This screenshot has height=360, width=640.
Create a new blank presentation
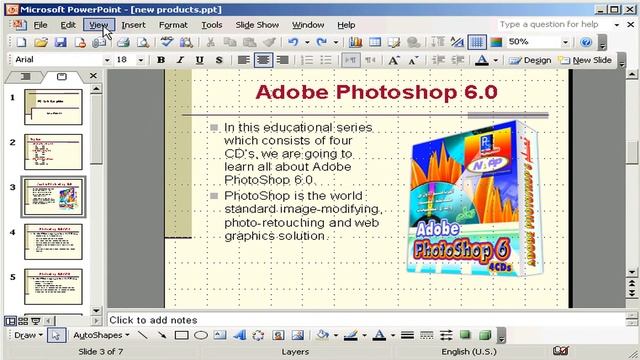pyautogui.click(x=21, y=42)
